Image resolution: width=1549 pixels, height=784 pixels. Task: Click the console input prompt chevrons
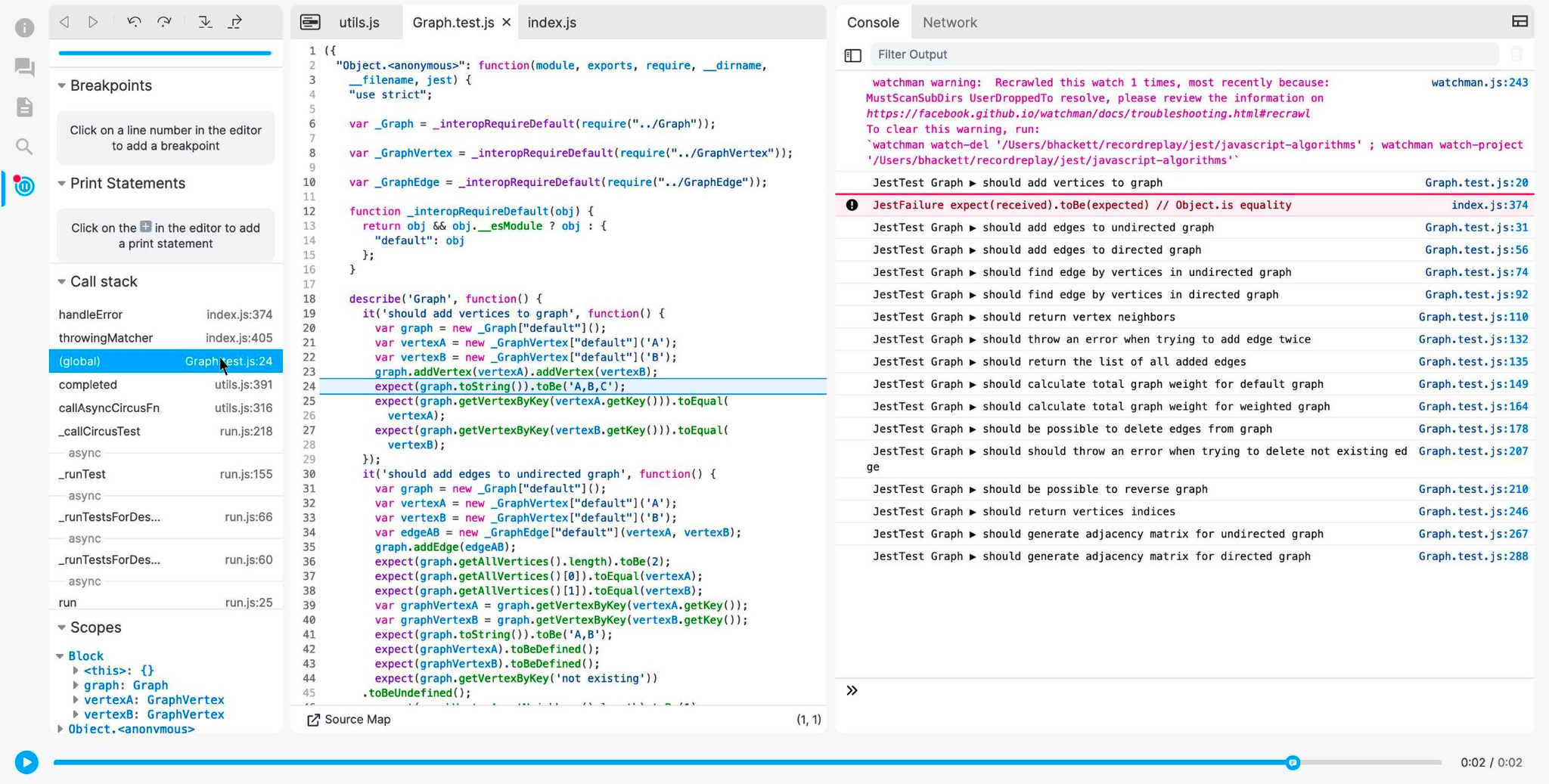852,690
